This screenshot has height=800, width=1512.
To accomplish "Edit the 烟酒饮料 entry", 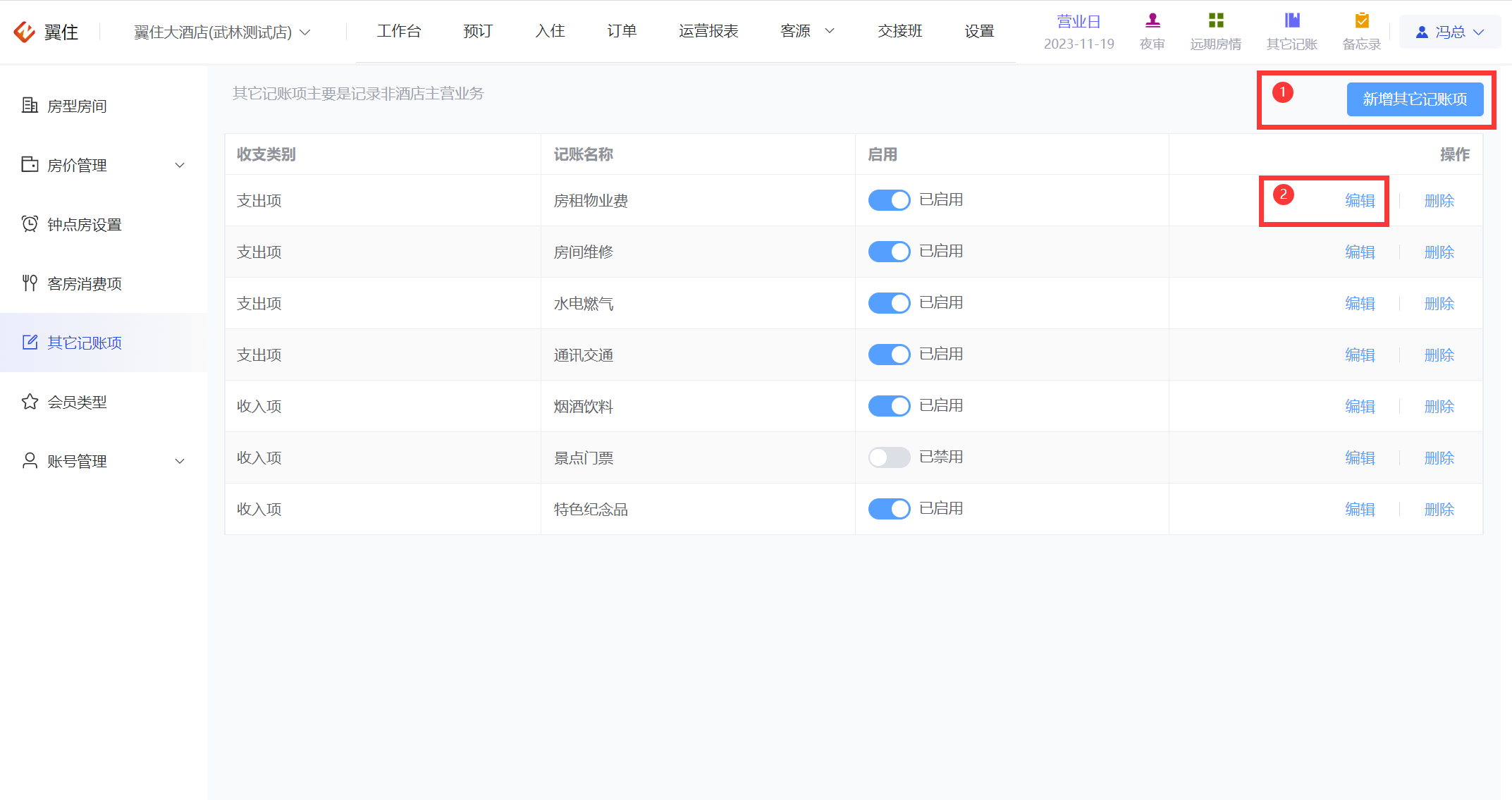I will (1360, 407).
